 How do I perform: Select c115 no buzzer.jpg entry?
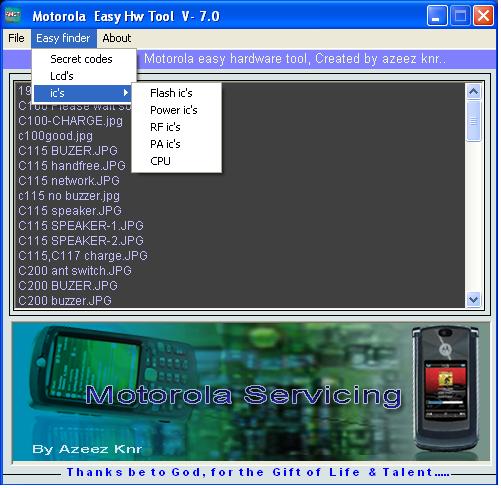tap(69, 196)
